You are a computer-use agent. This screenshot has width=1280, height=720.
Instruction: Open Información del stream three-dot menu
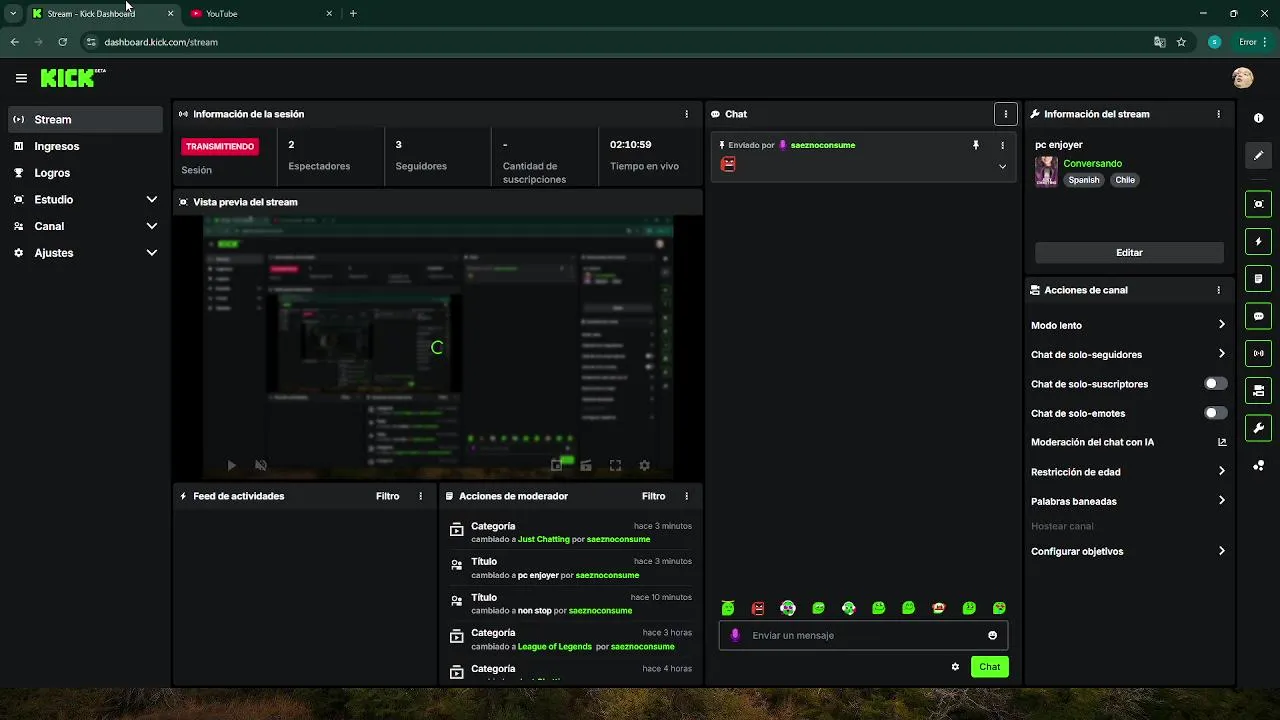tap(1218, 114)
